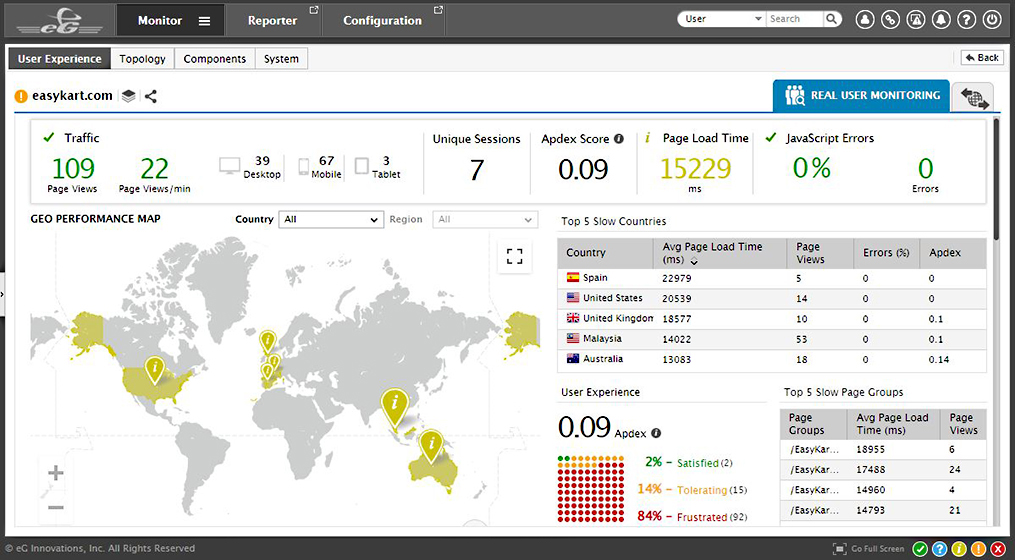Click the map marker over United States
This screenshot has height=560, width=1015.
(154, 369)
